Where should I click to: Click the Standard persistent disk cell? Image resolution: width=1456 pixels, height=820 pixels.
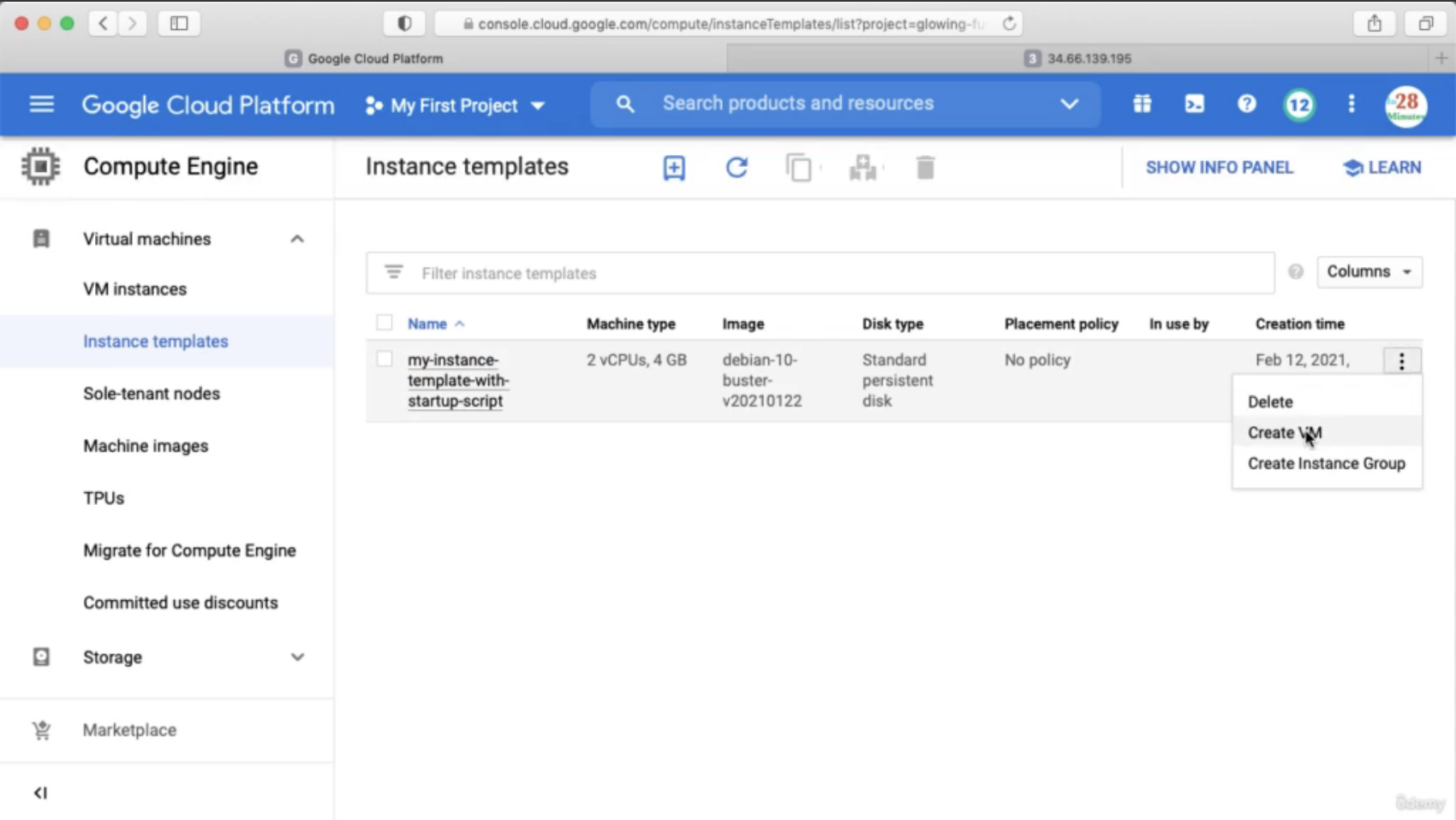898,380
